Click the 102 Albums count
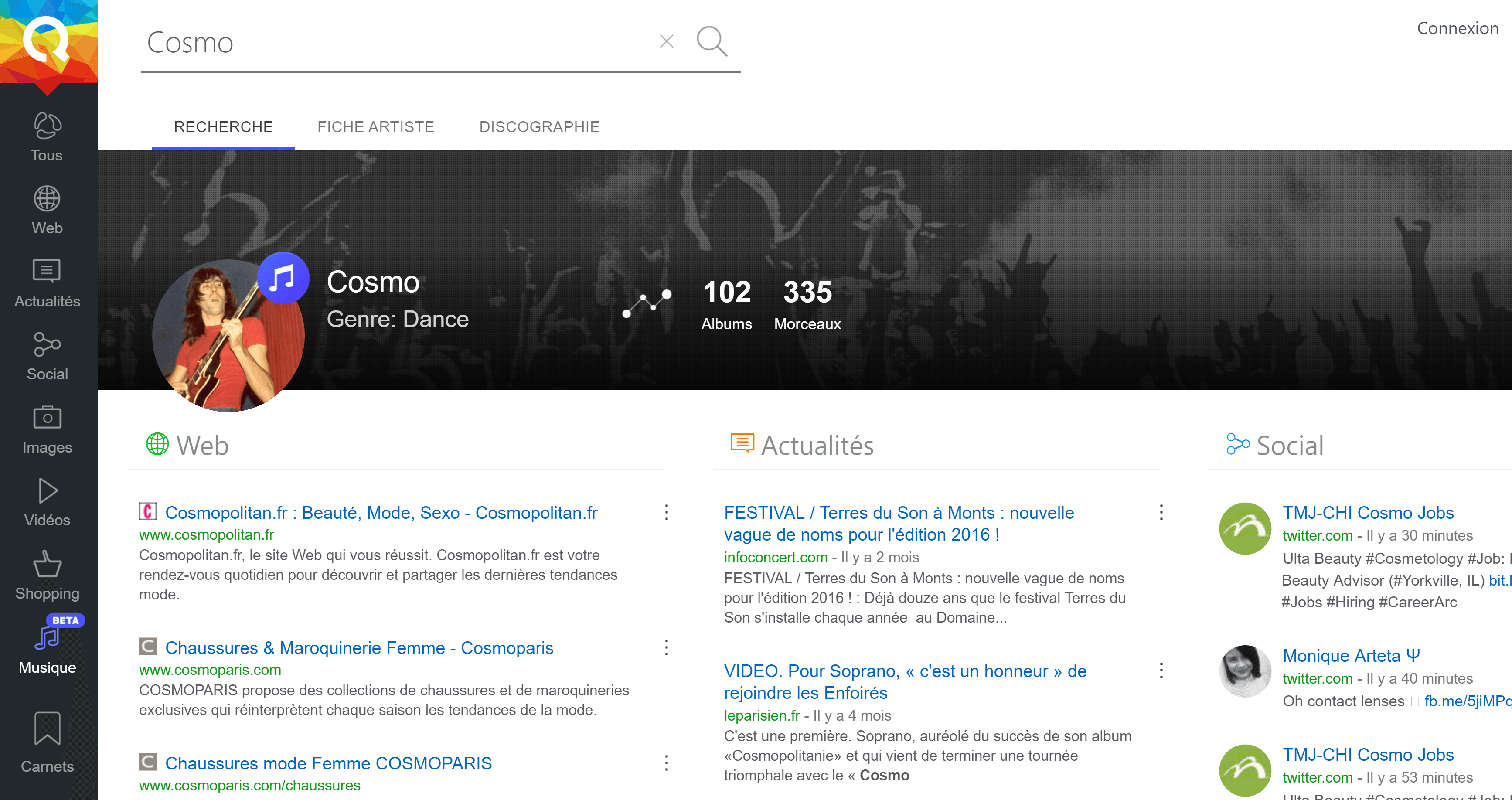Screen dimensions: 1512x800 (x=727, y=305)
